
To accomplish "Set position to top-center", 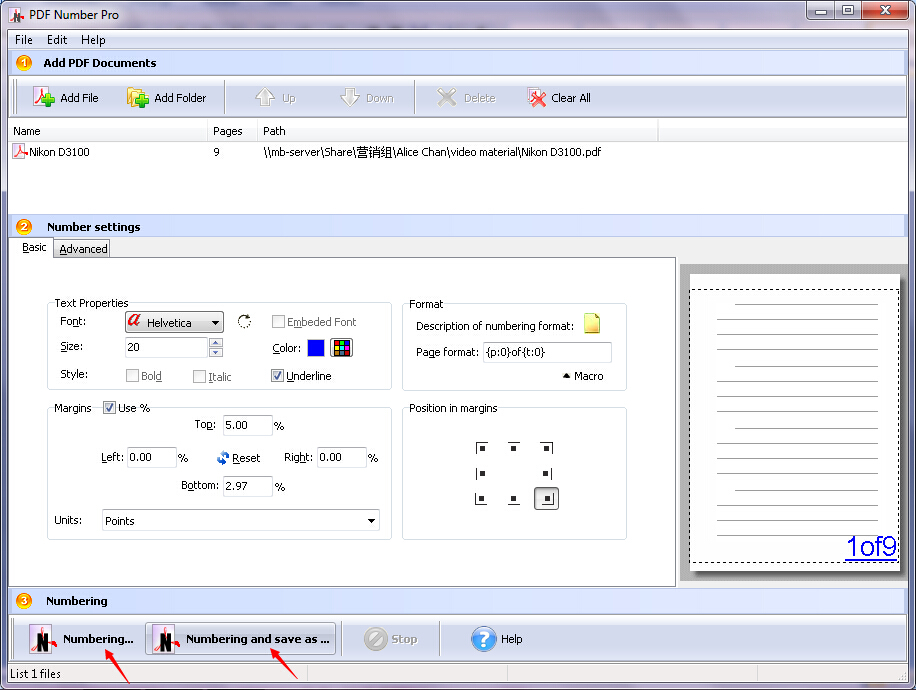I will click(x=513, y=448).
